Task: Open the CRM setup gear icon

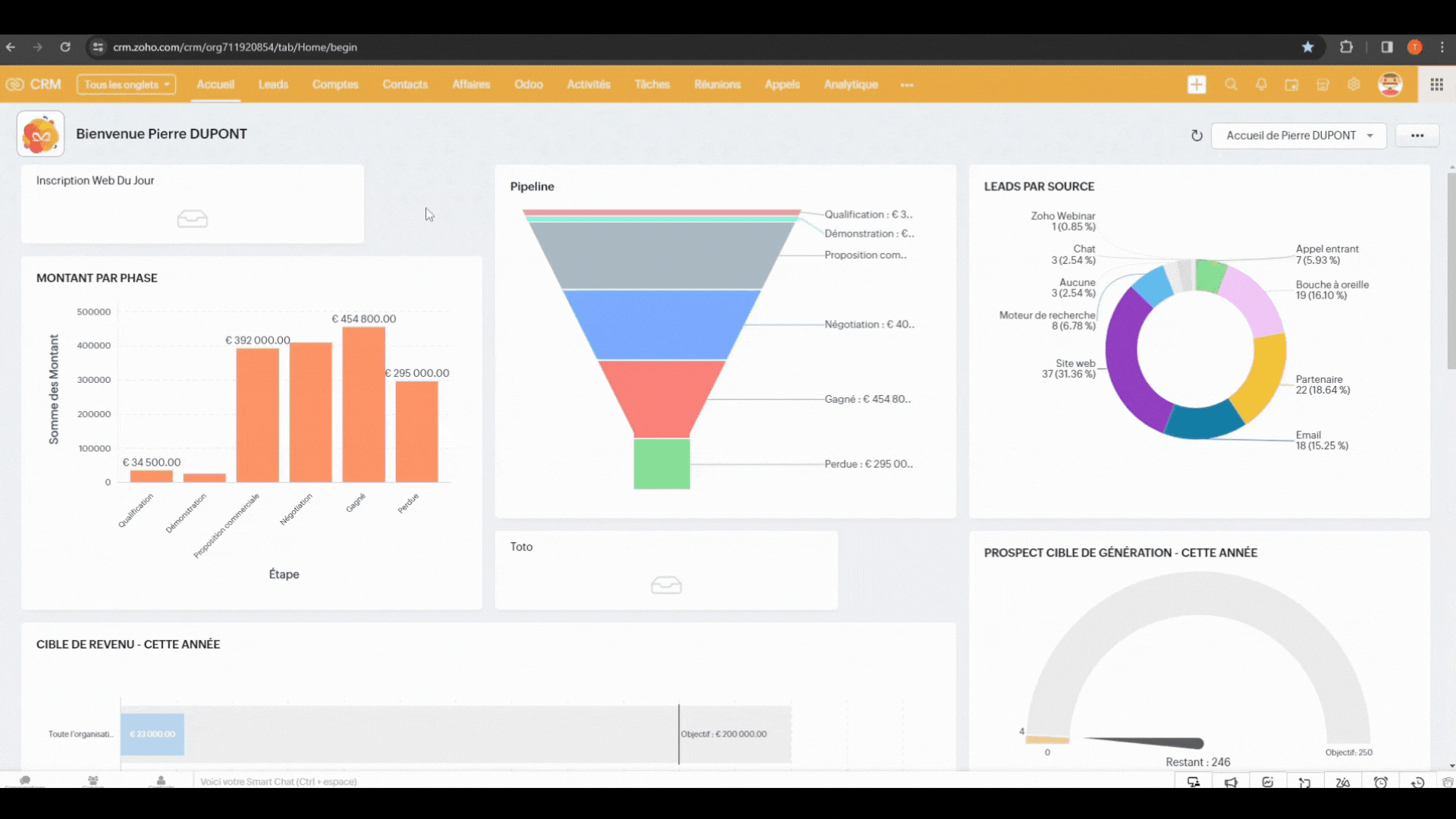Action: [1354, 84]
